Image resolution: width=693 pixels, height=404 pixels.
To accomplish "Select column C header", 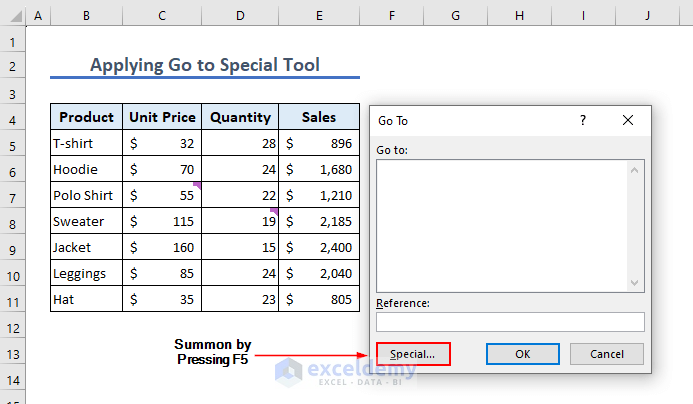I will click(162, 16).
